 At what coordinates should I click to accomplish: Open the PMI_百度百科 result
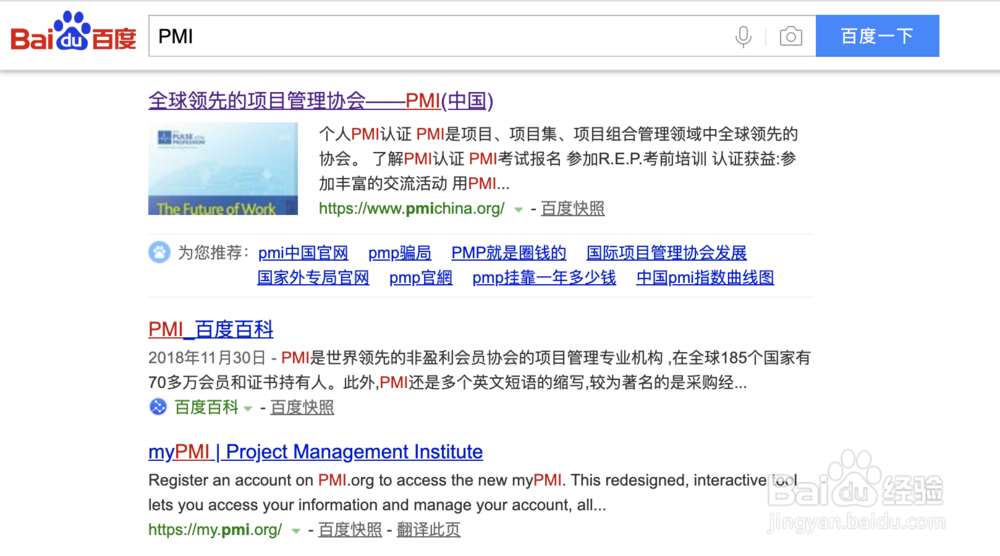pos(210,329)
